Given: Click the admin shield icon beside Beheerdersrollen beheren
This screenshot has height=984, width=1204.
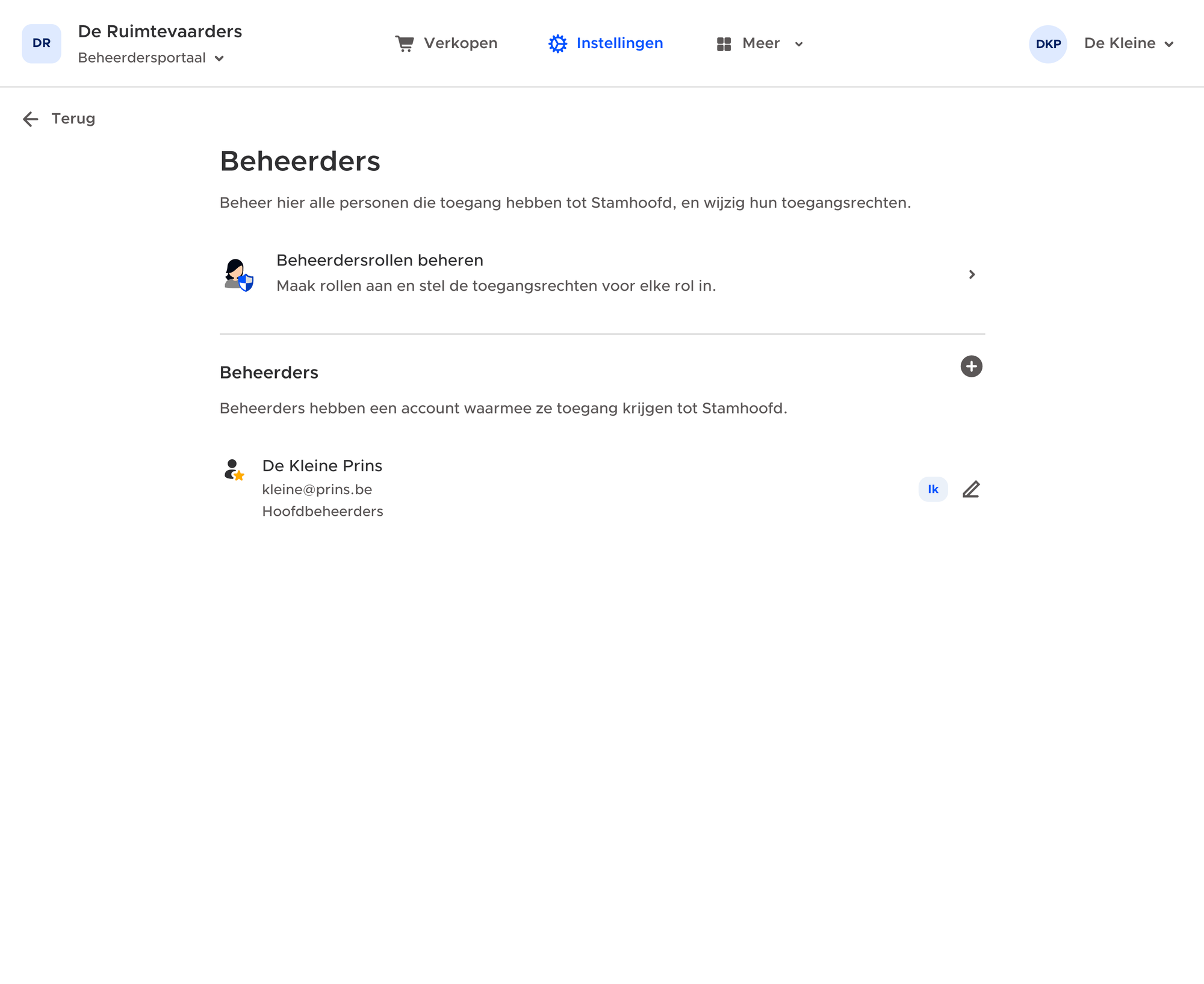Looking at the screenshot, I should tap(238, 274).
